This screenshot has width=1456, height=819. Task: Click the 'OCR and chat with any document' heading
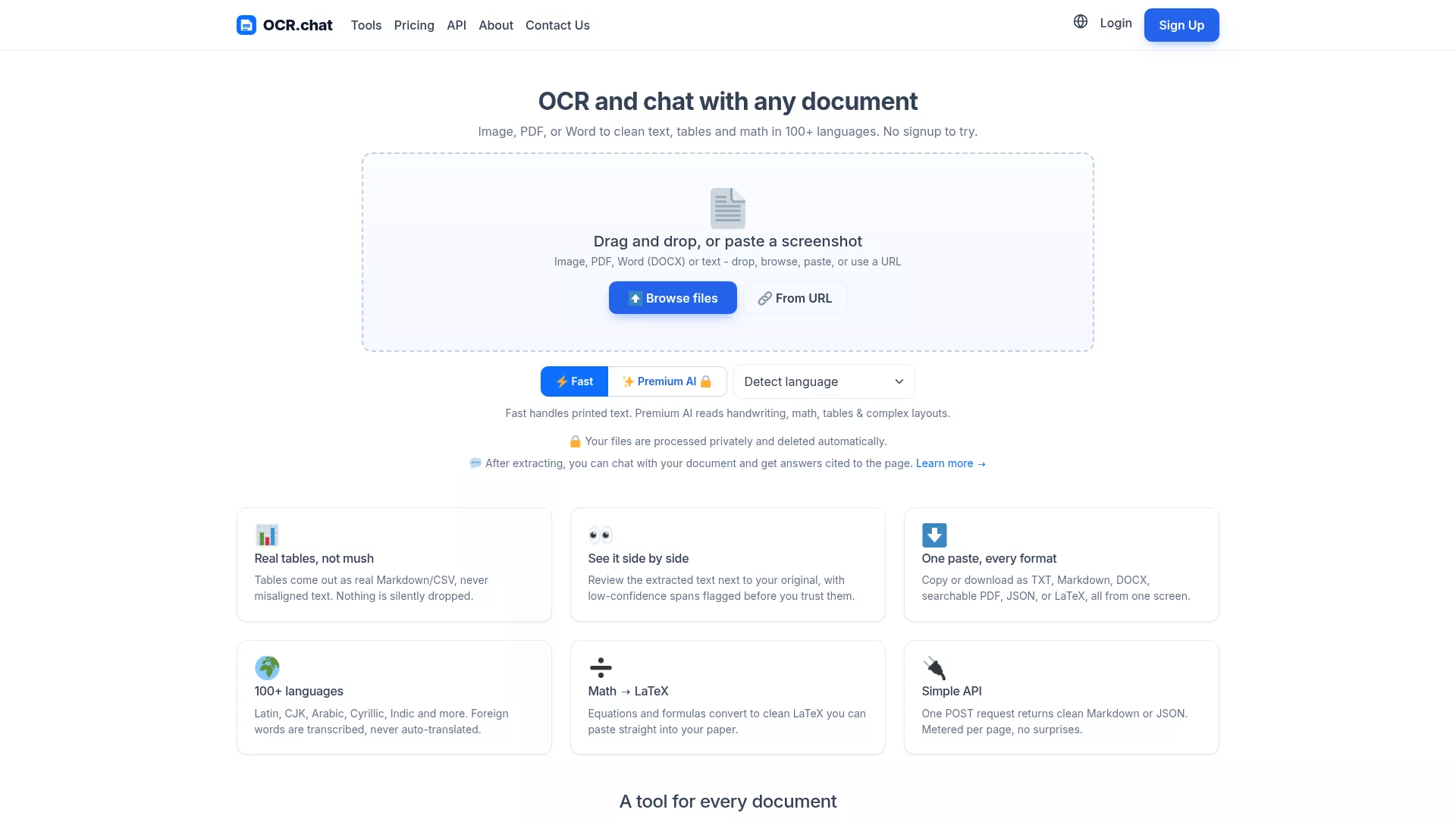(x=728, y=102)
